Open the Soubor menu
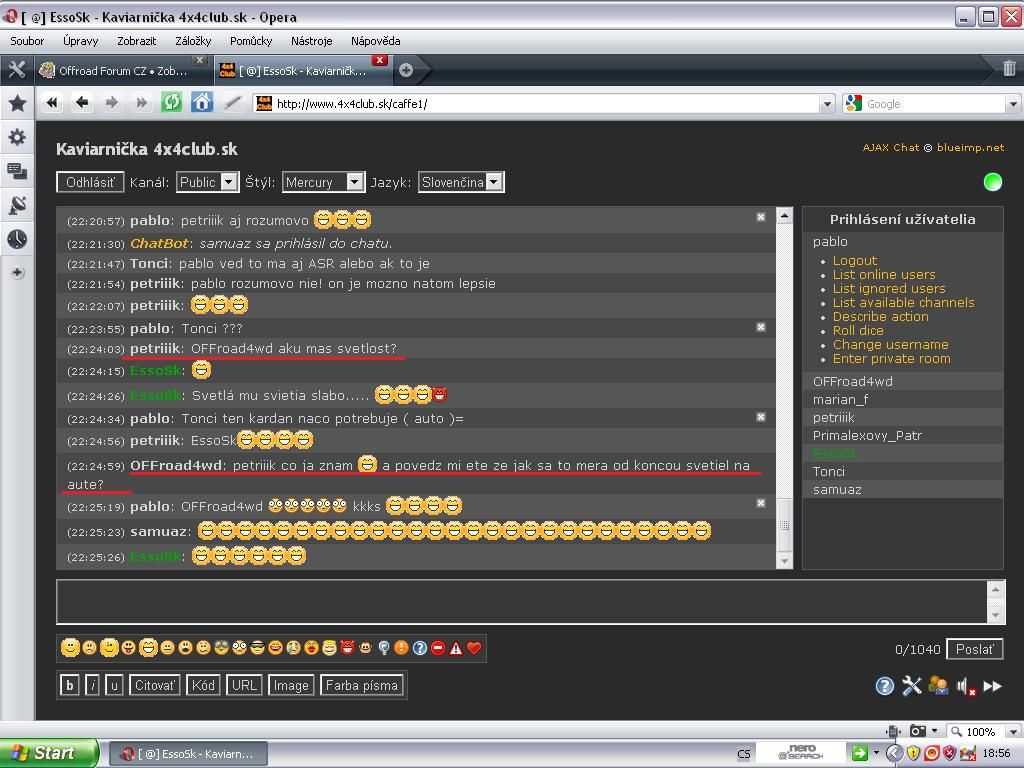The width and height of the screenshot is (1024, 768). point(27,40)
